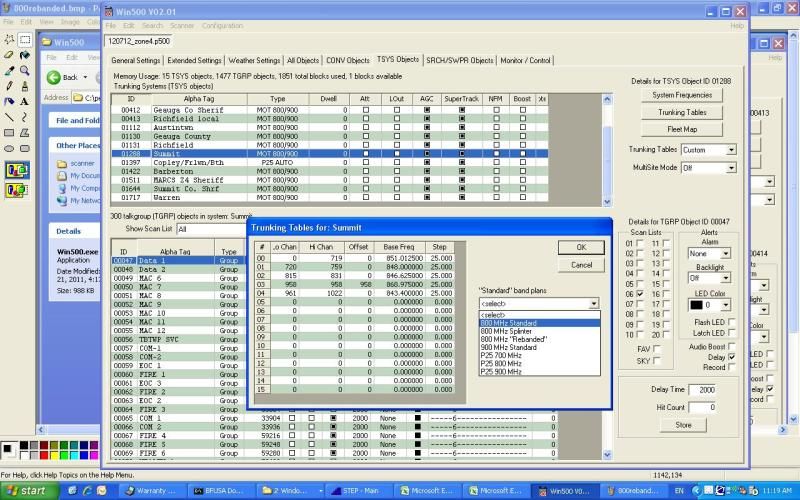This screenshot has width=800, height=500.
Task: Click the Delay Time input field
Action: click(703, 390)
